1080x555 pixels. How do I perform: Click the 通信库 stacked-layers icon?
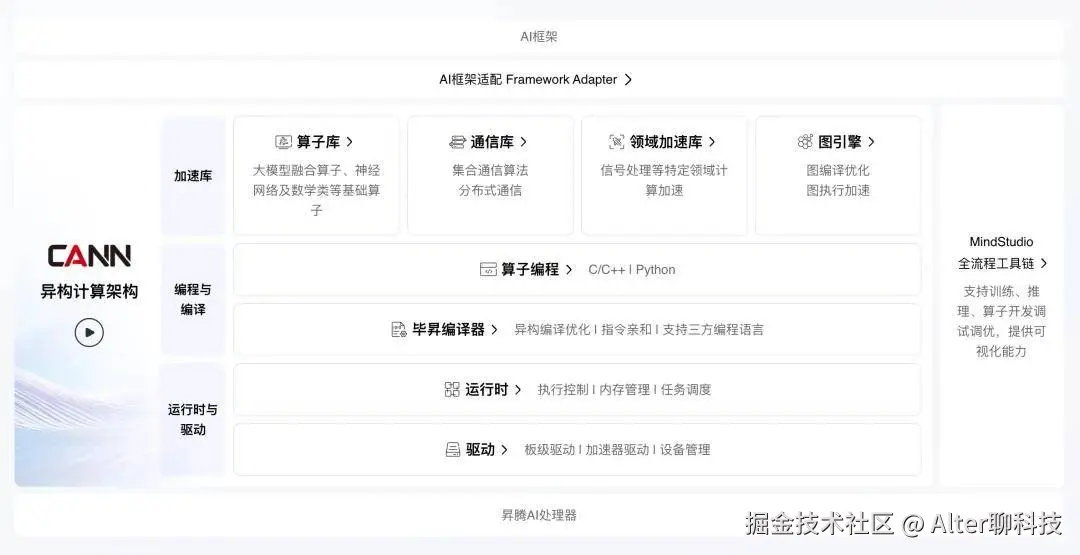457,142
